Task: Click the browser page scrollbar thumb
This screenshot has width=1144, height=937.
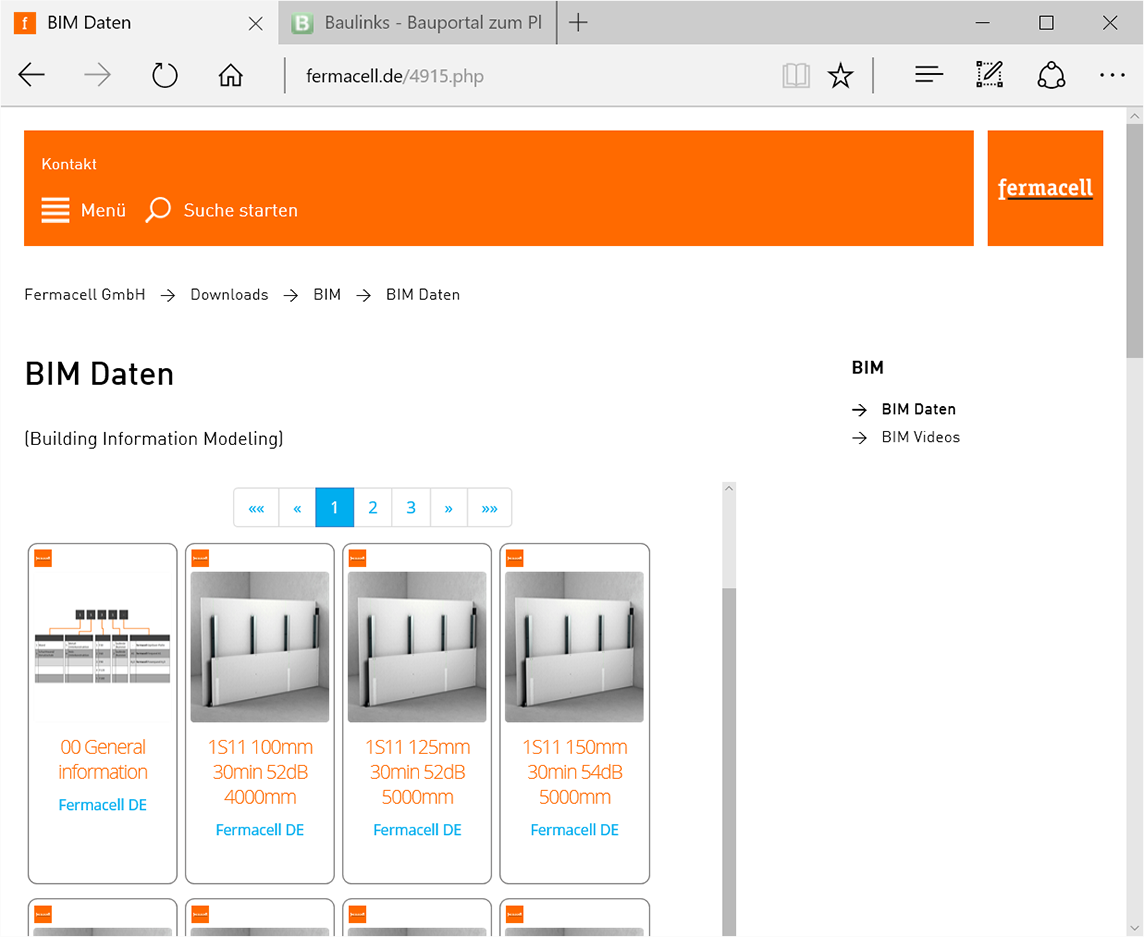Action: tap(1135, 241)
